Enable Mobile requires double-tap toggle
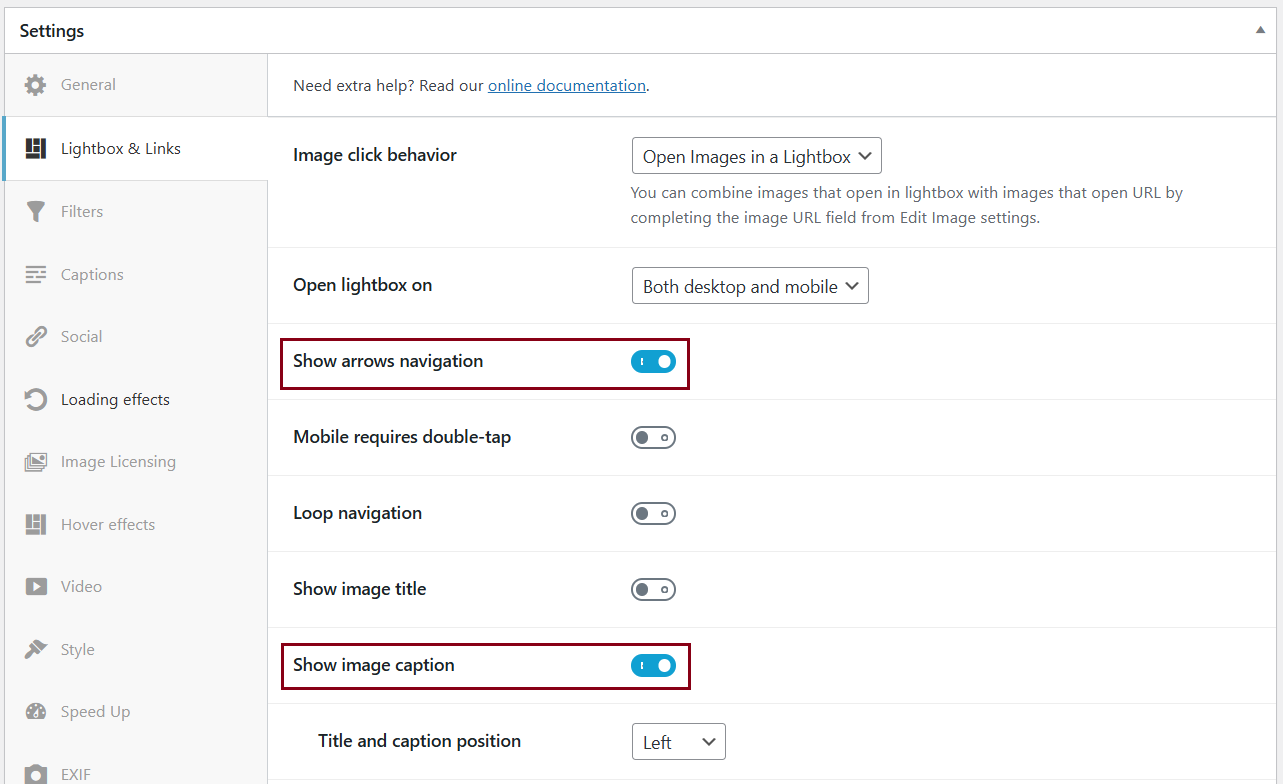Image resolution: width=1283 pixels, height=784 pixels. point(653,437)
